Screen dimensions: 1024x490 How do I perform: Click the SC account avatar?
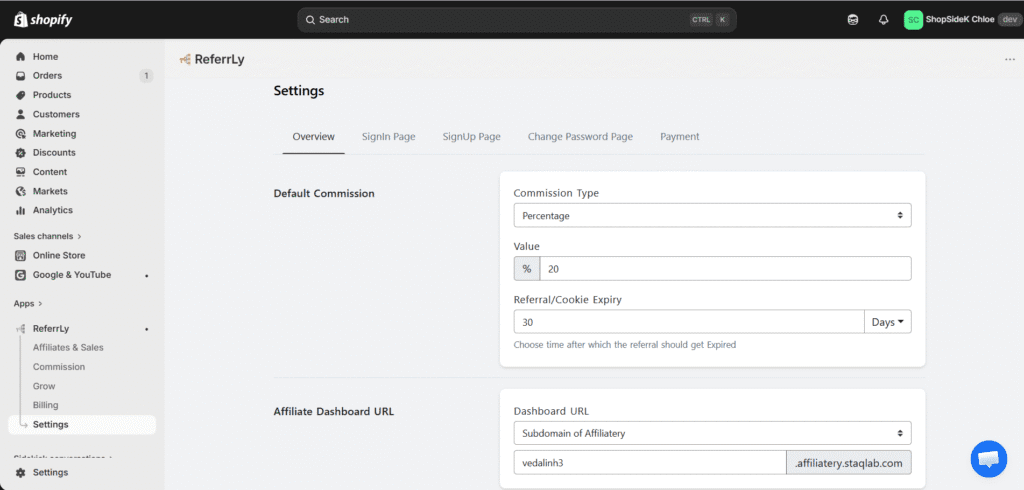[x=913, y=20]
